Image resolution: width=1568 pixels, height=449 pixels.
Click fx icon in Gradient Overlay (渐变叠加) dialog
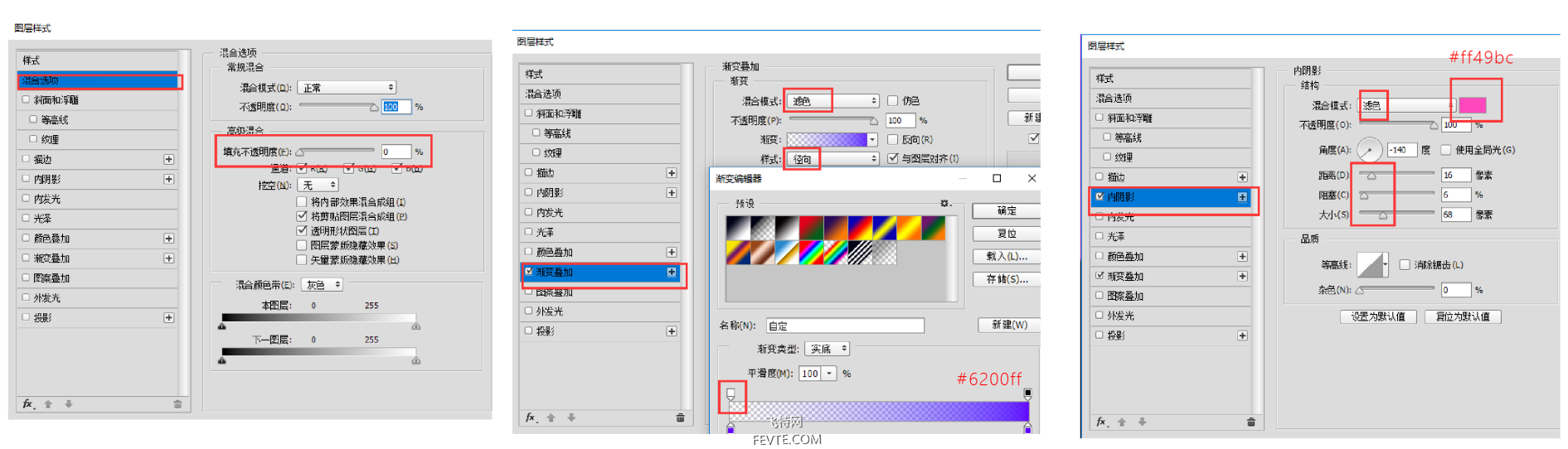click(x=531, y=418)
